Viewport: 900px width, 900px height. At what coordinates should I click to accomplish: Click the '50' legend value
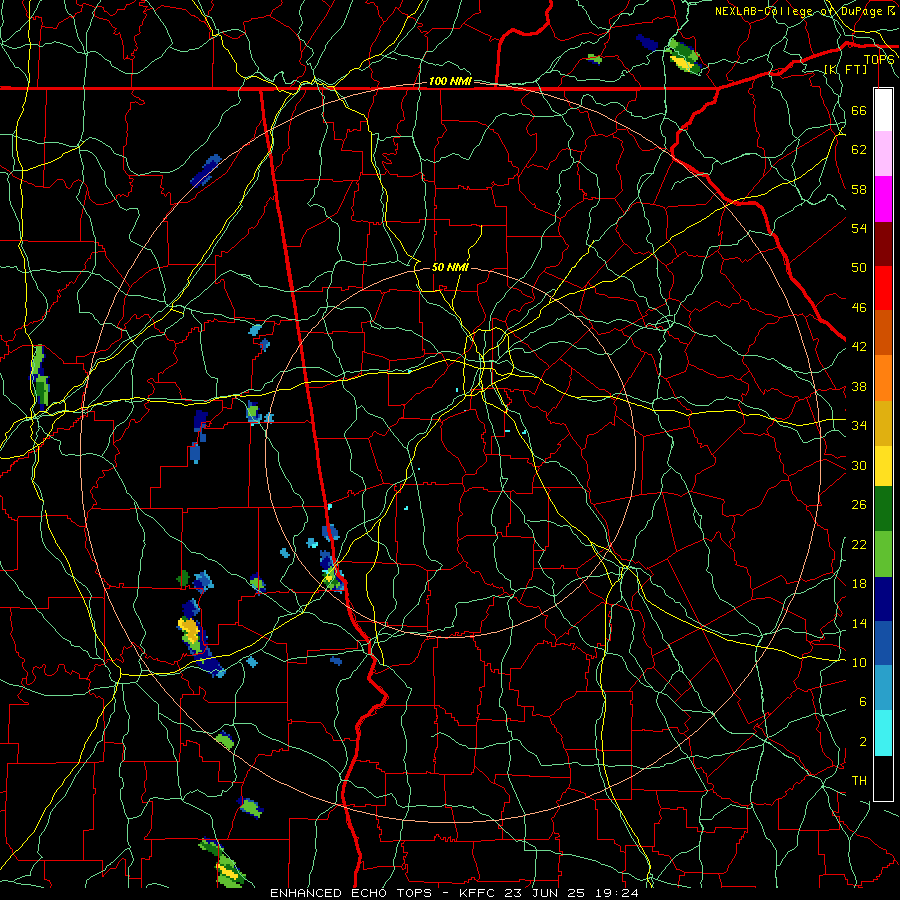click(859, 267)
